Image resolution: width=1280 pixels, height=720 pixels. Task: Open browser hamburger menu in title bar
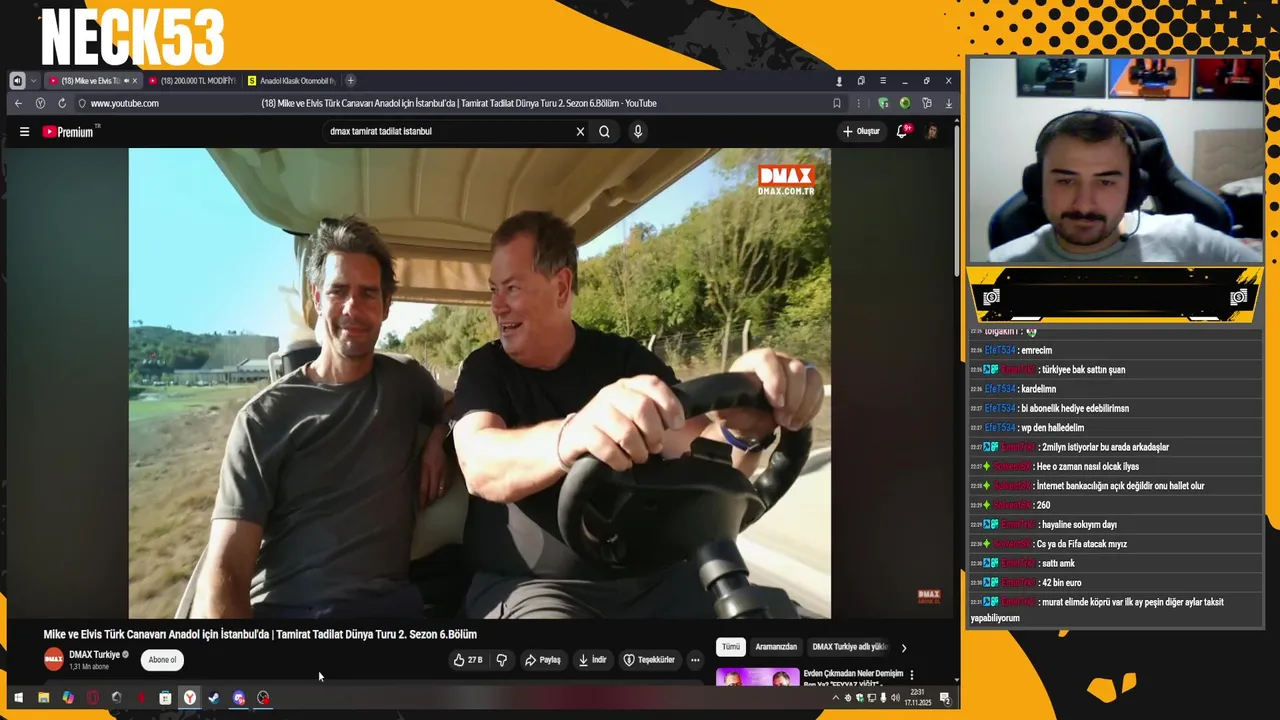coord(883,81)
